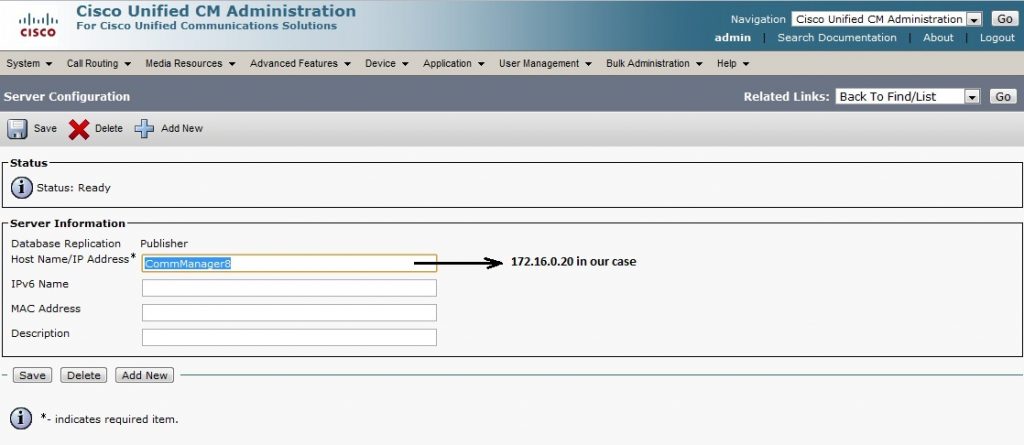
Task: Click the Status info icon
Action: [22, 188]
